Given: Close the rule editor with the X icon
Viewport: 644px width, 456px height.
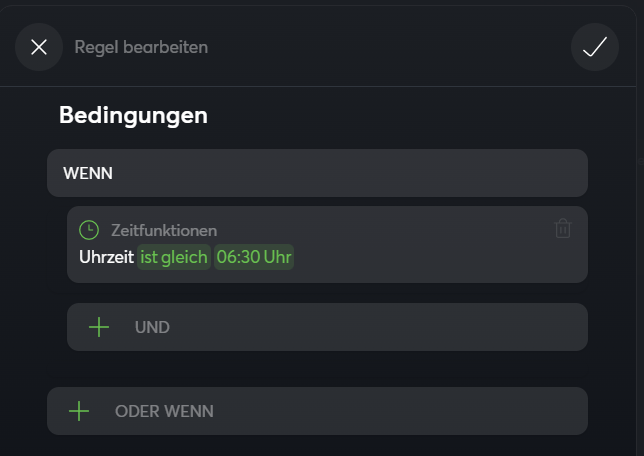Looking at the screenshot, I should tap(39, 47).
